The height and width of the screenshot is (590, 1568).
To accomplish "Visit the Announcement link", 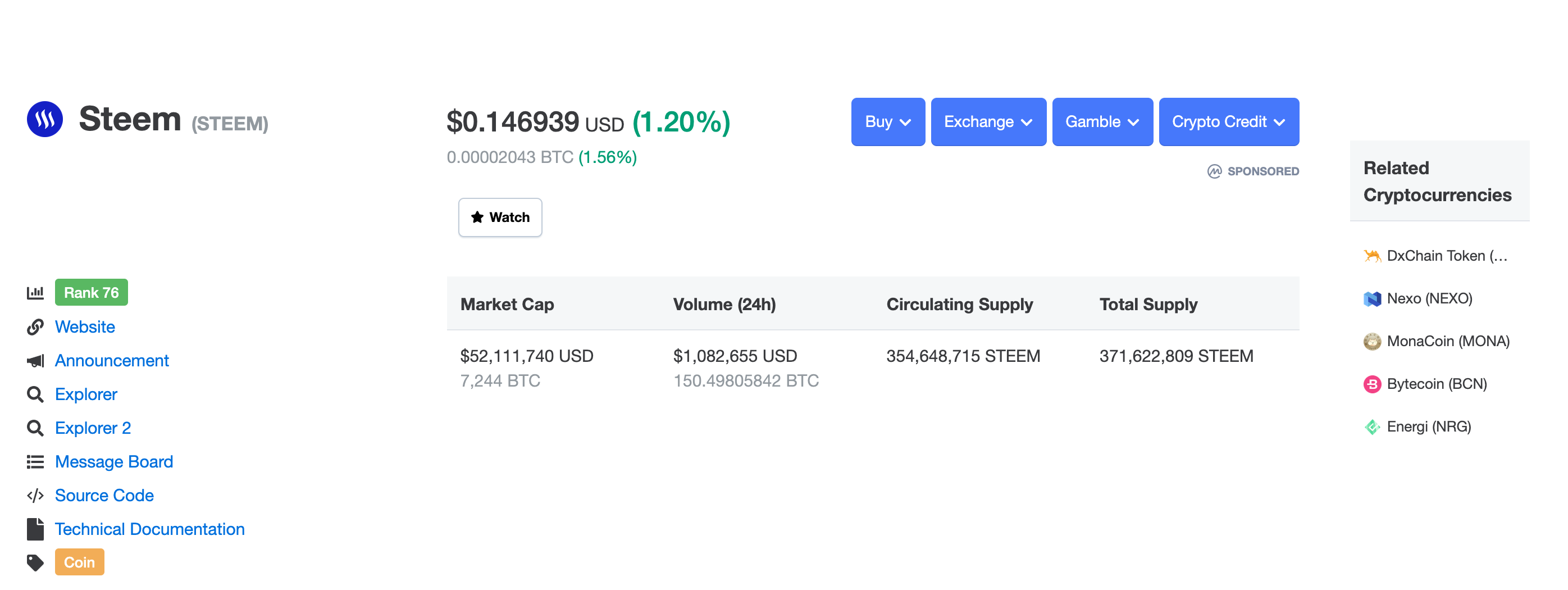I will [x=111, y=360].
